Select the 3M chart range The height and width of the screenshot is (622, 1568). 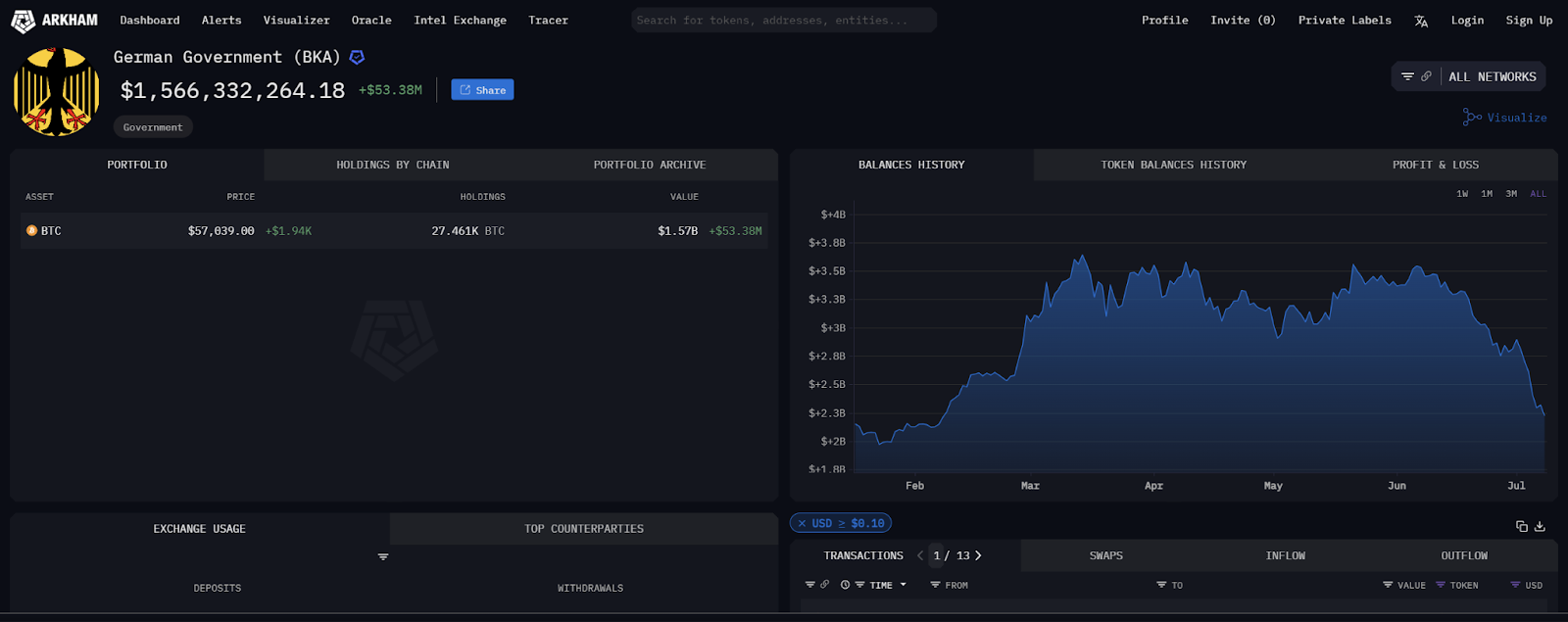pos(1511,194)
